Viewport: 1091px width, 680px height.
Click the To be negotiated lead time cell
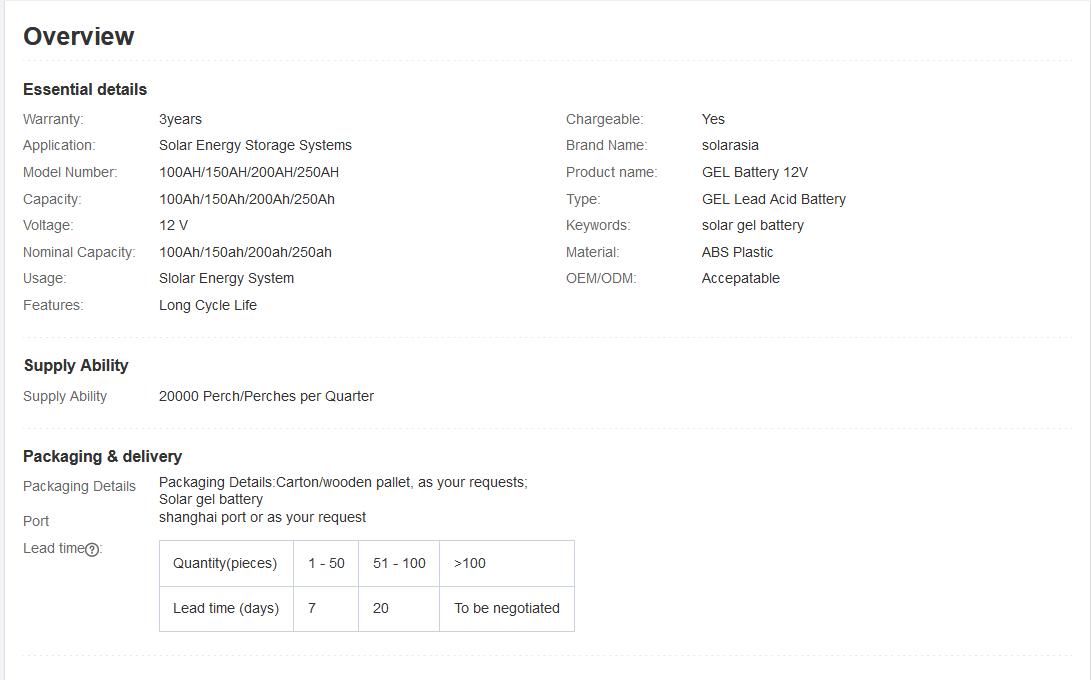point(507,608)
